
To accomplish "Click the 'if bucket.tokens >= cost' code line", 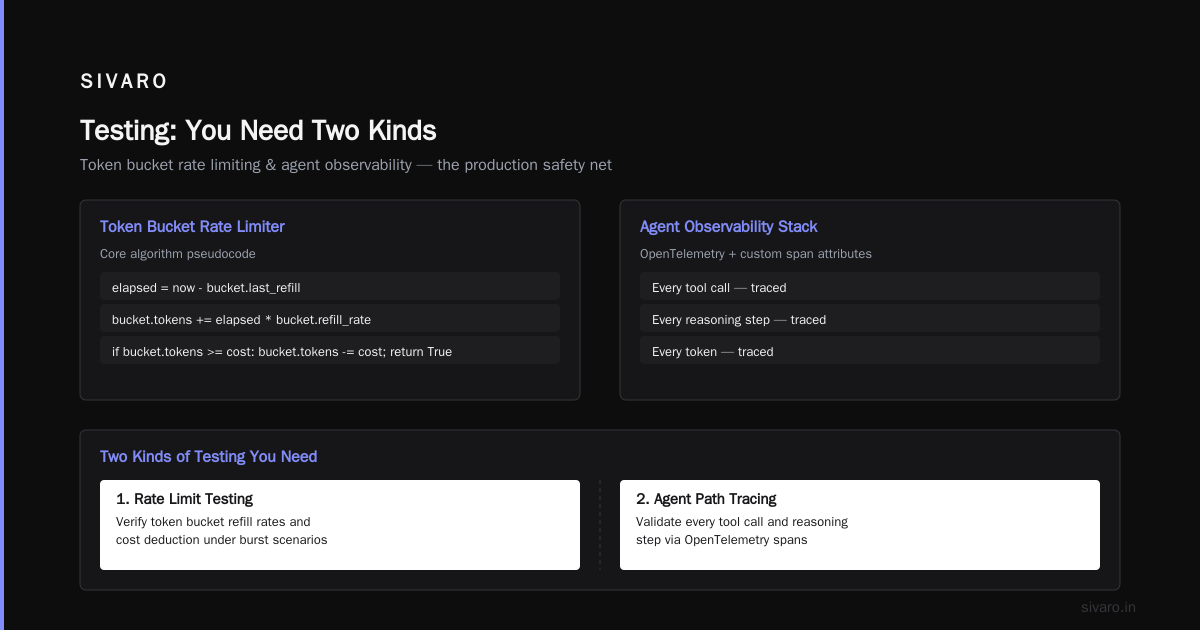I will [330, 351].
